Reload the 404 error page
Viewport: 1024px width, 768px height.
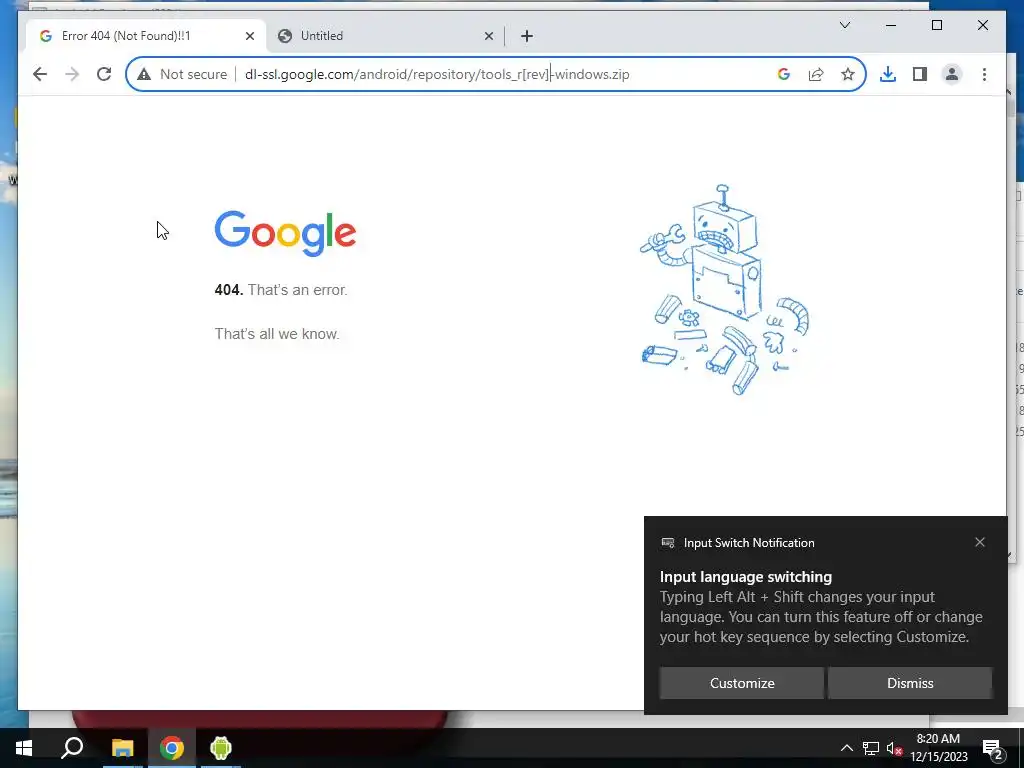tap(104, 74)
